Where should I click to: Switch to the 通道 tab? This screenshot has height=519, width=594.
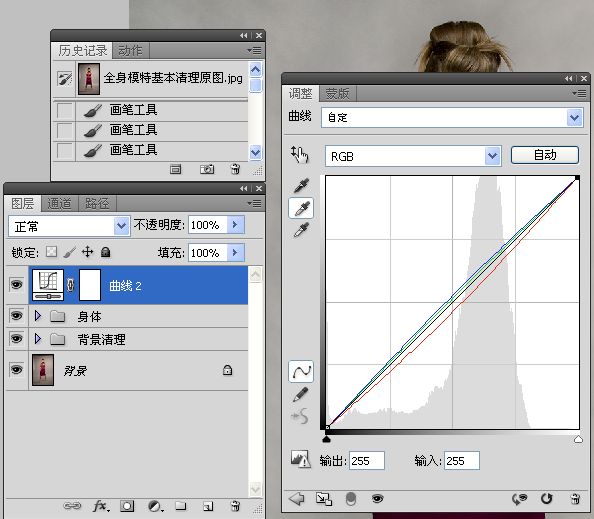[x=59, y=204]
